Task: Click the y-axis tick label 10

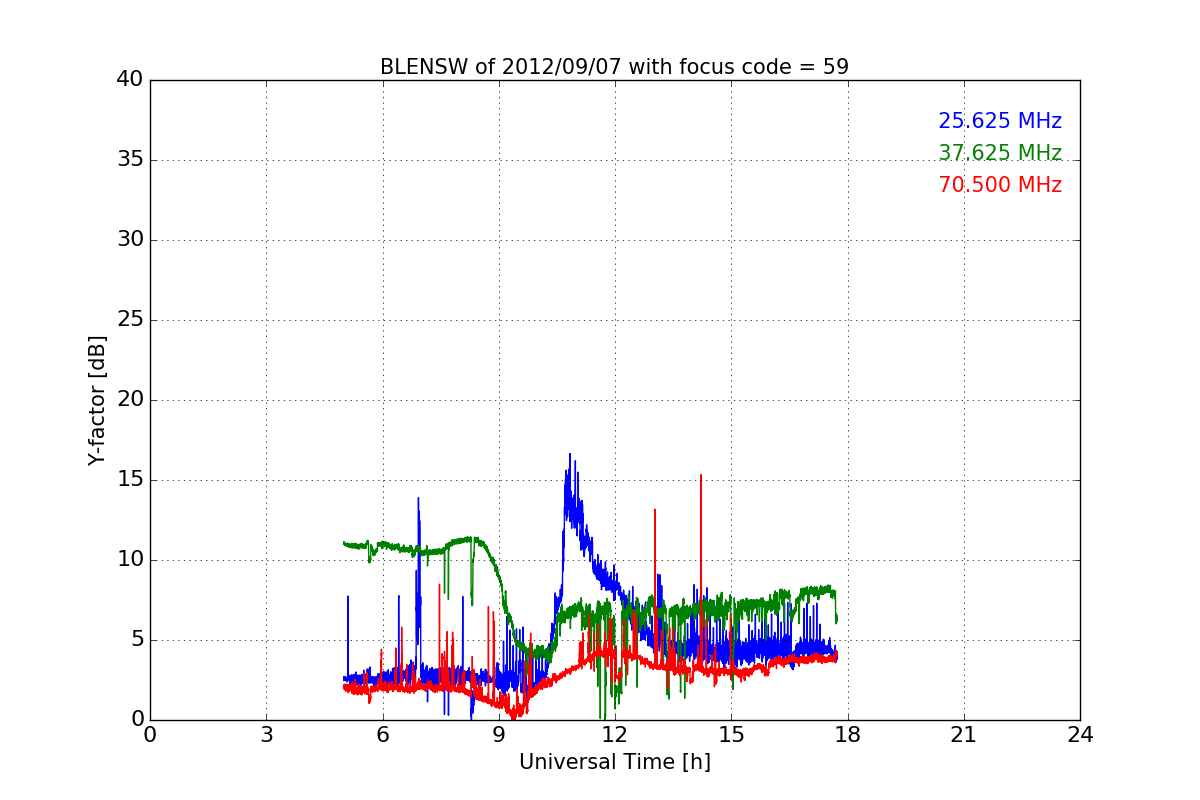Action: click(130, 560)
